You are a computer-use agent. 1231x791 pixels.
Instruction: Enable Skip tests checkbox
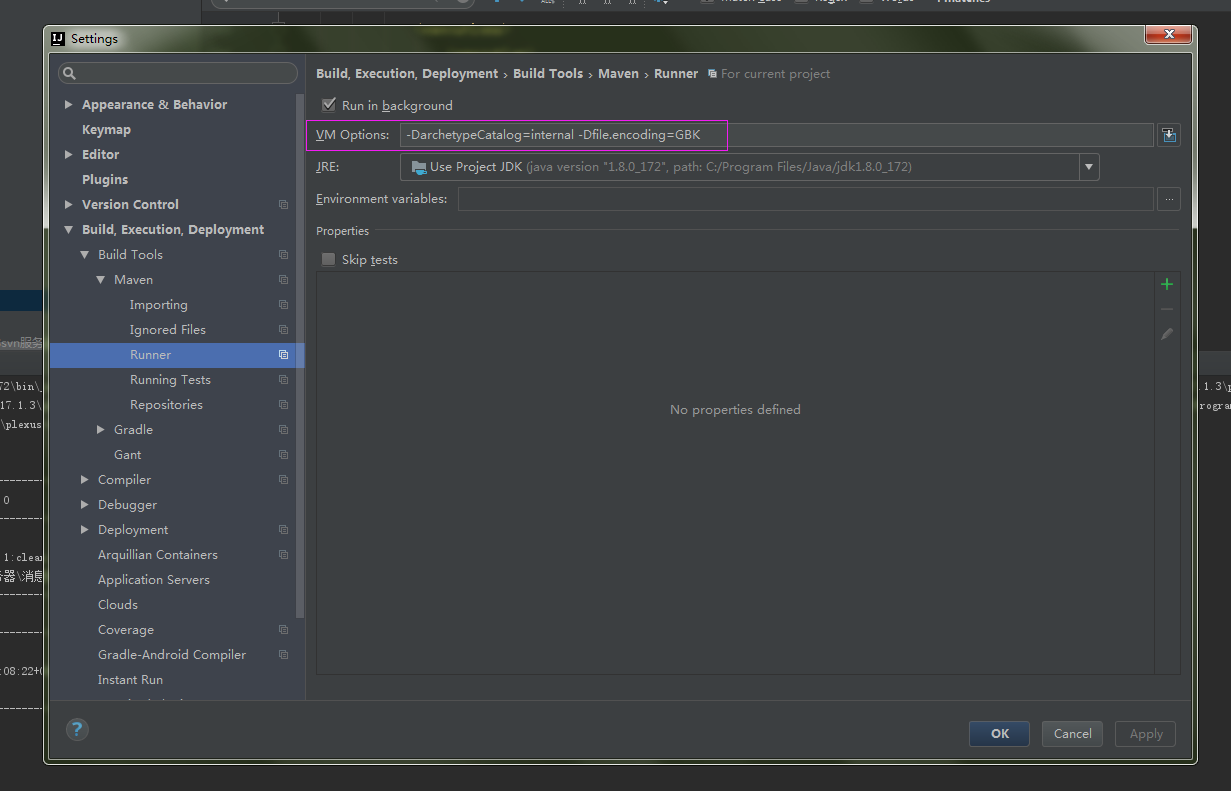click(328, 259)
